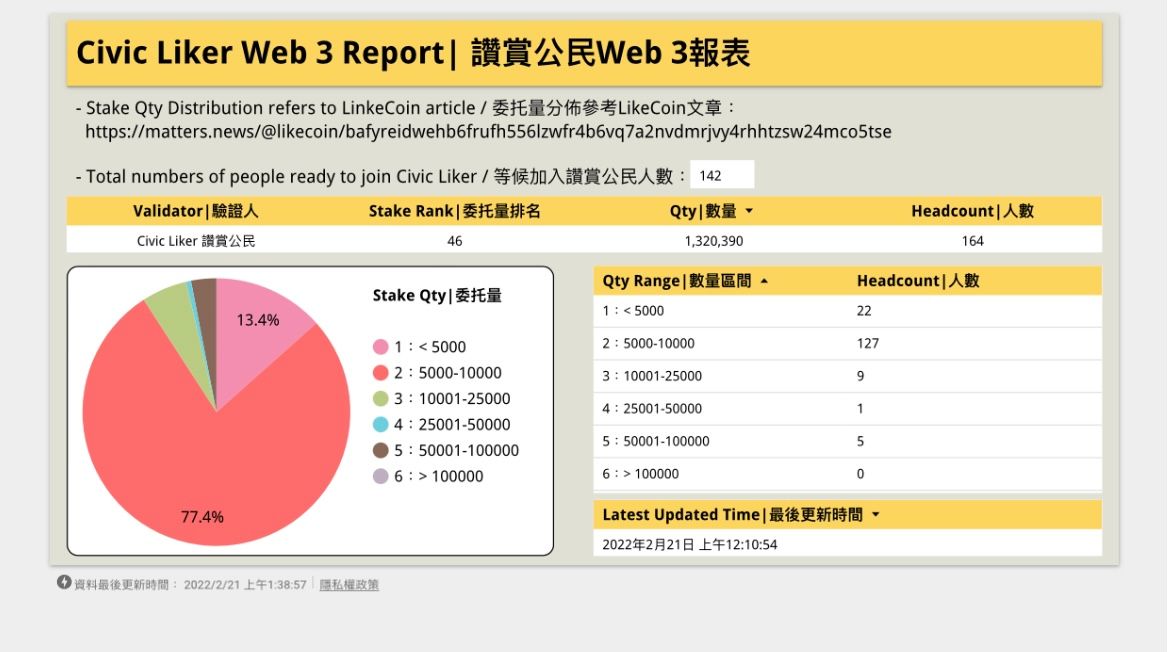Sort by the Qty|數量 column dropdown arrow
Image resolution: width=1170 pixels, height=652 pixels.
749,211
